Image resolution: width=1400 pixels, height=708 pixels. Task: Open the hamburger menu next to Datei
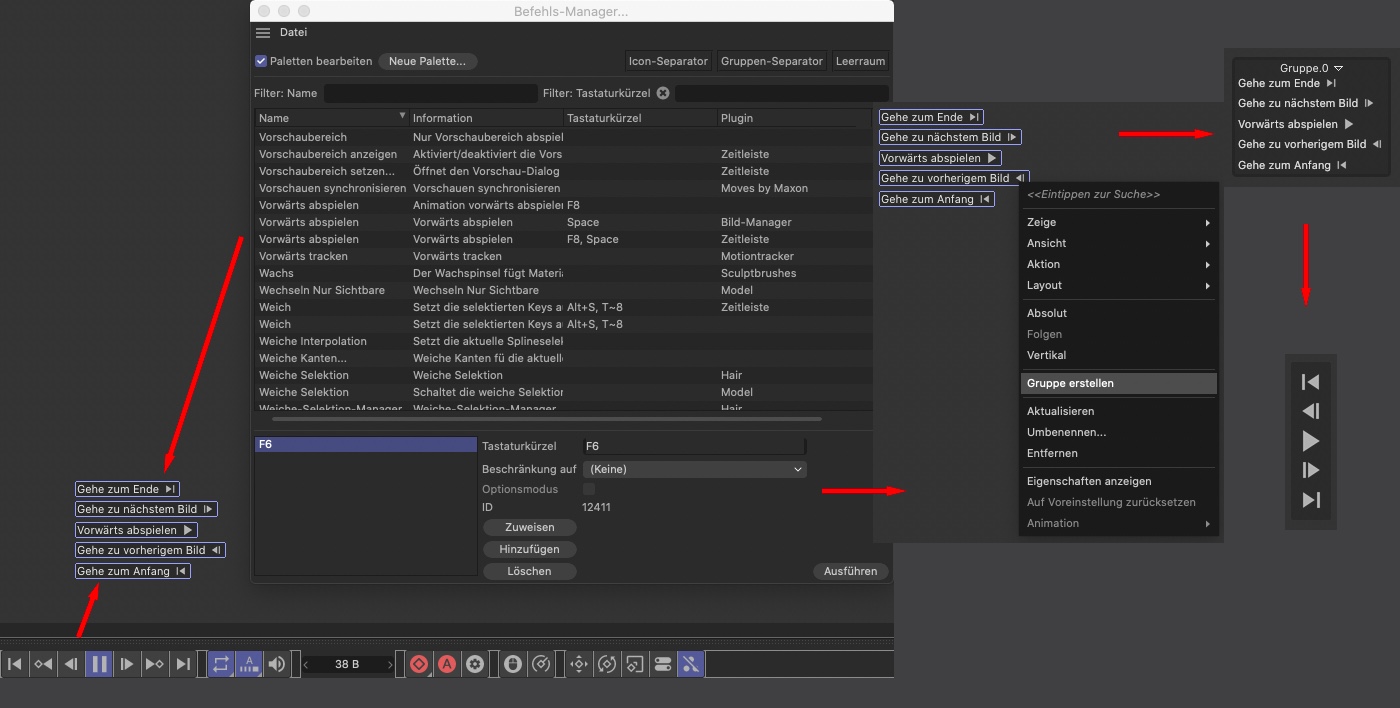263,33
